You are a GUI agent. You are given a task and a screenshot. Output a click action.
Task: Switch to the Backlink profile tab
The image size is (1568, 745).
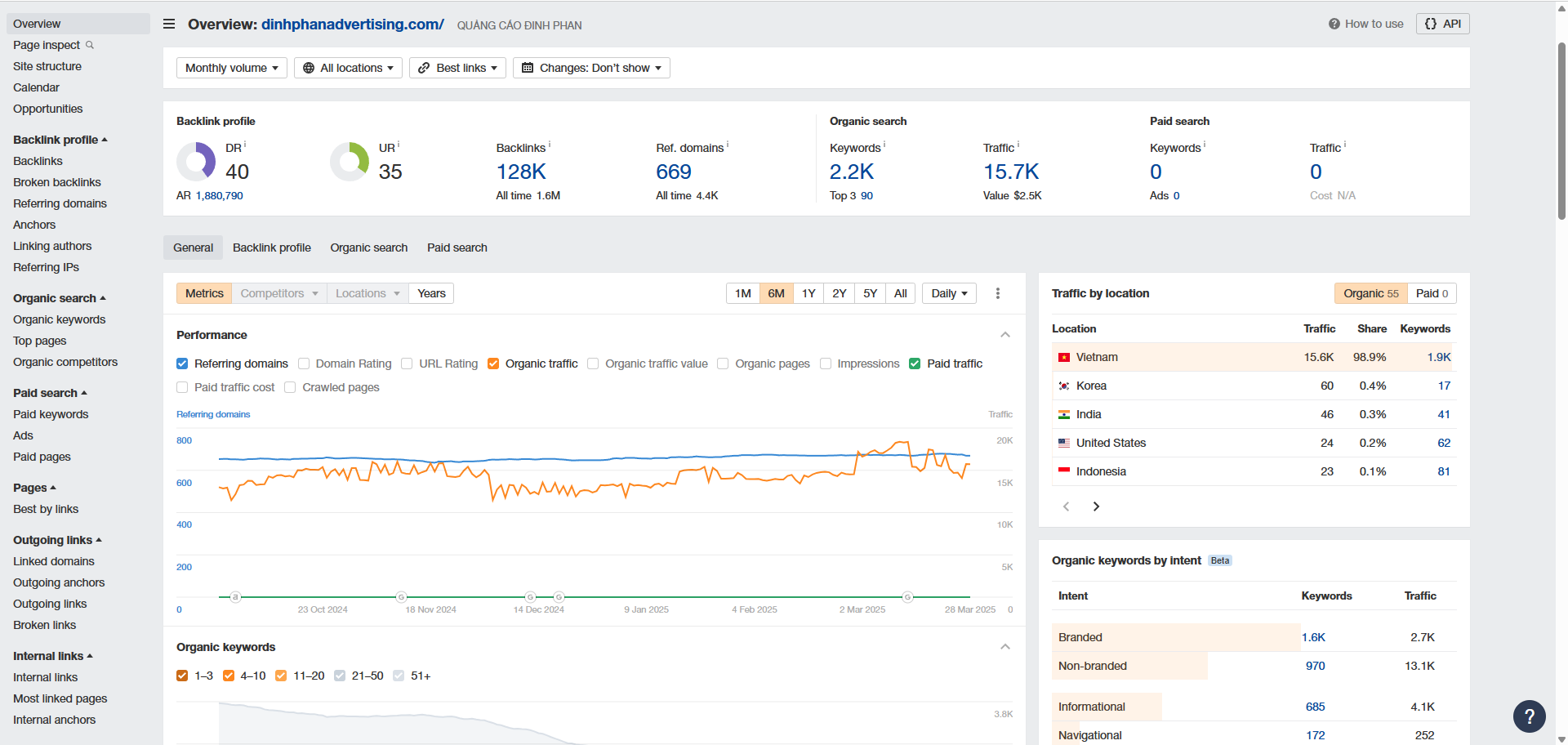point(272,248)
